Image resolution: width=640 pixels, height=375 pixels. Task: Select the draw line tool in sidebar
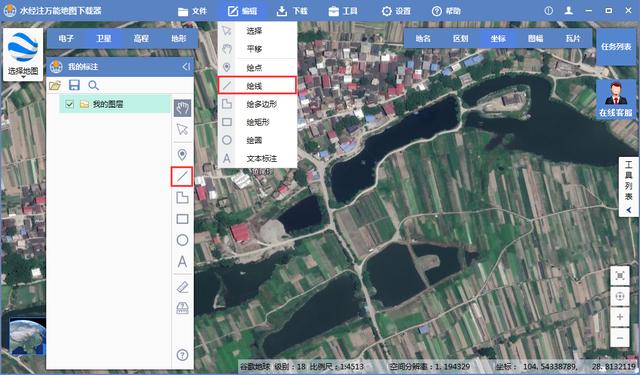pos(182,176)
